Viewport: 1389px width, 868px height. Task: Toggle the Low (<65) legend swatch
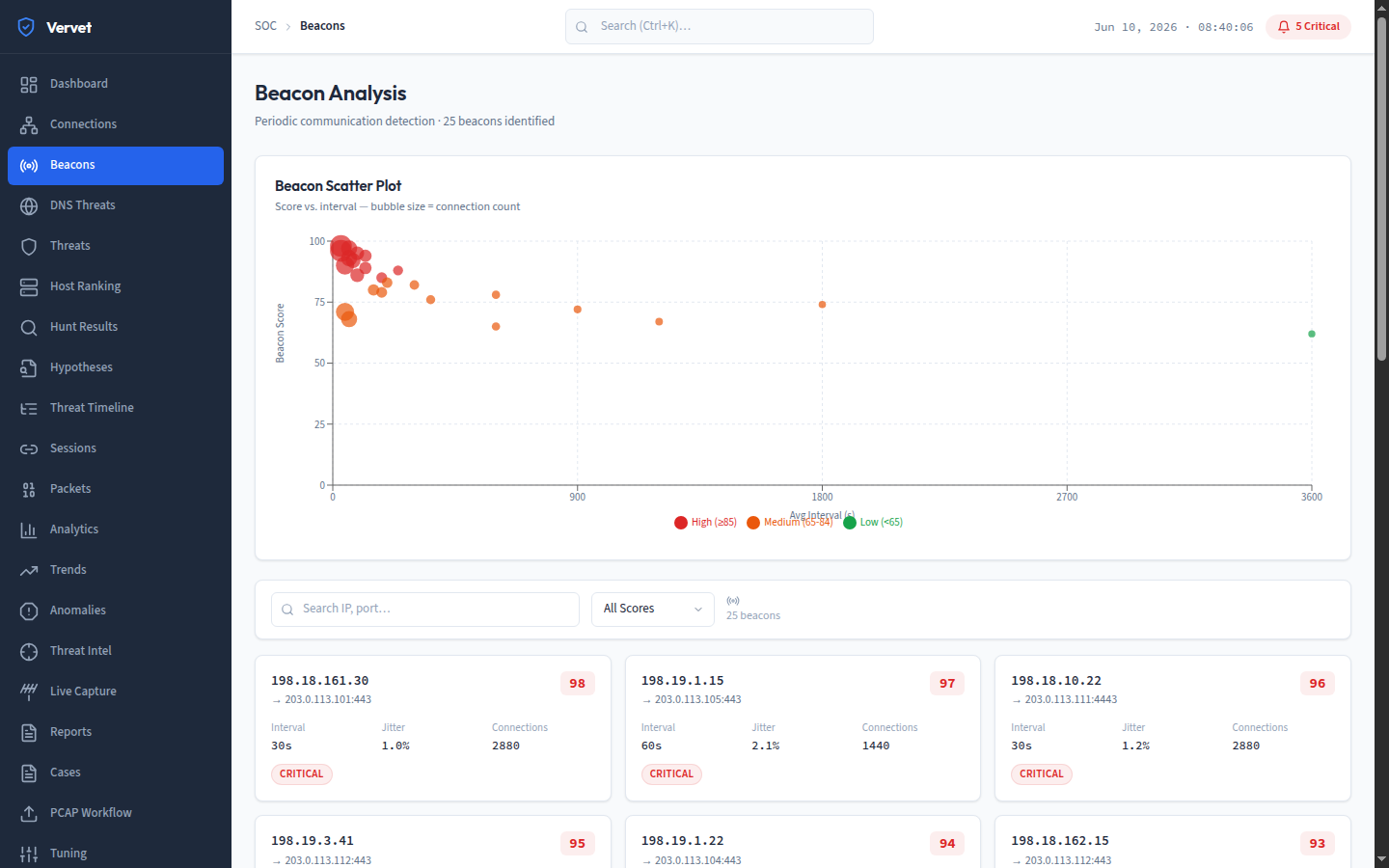click(850, 523)
